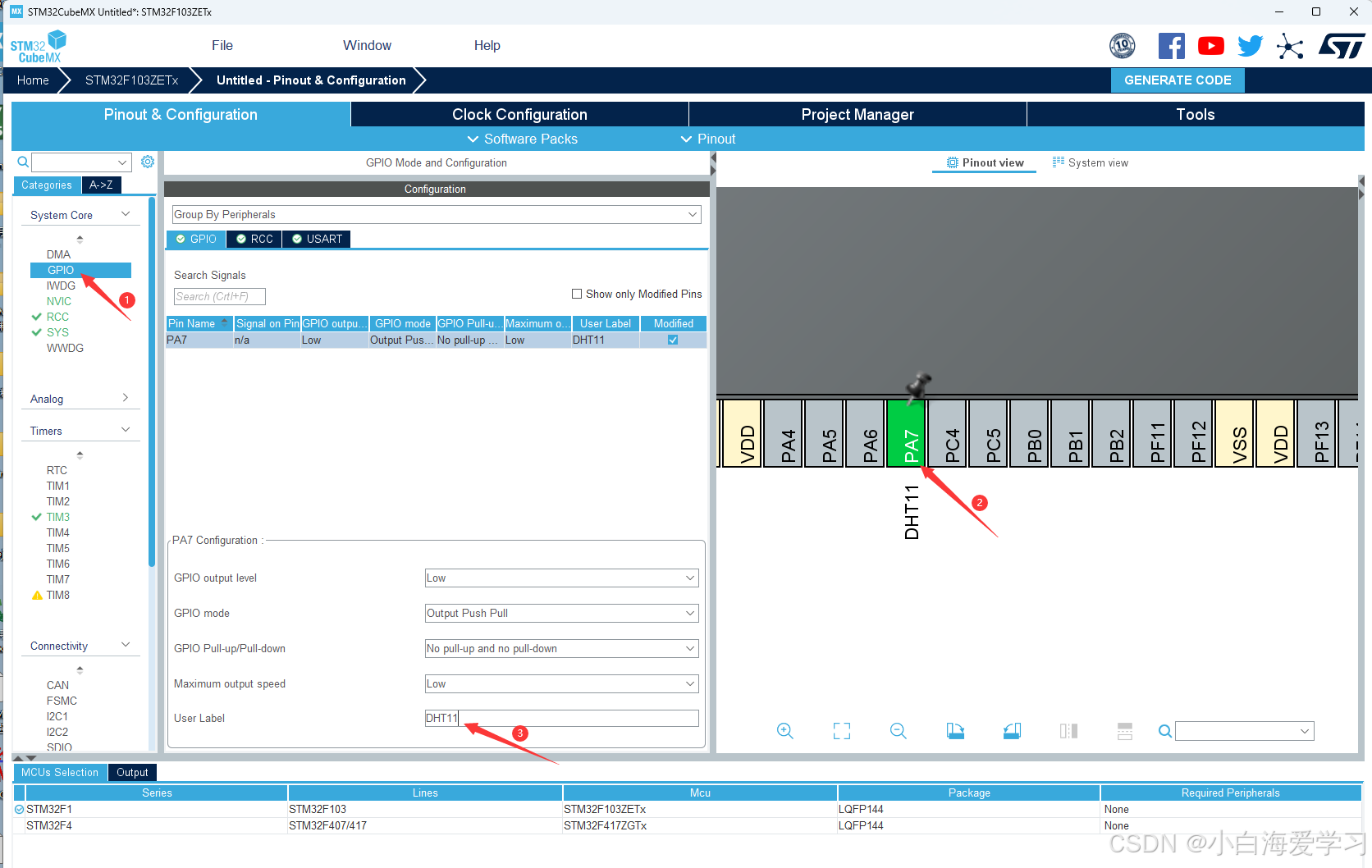Select FSMC in Connectivity list
Image resolution: width=1372 pixels, height=868 pixels.
click(62, 701)
